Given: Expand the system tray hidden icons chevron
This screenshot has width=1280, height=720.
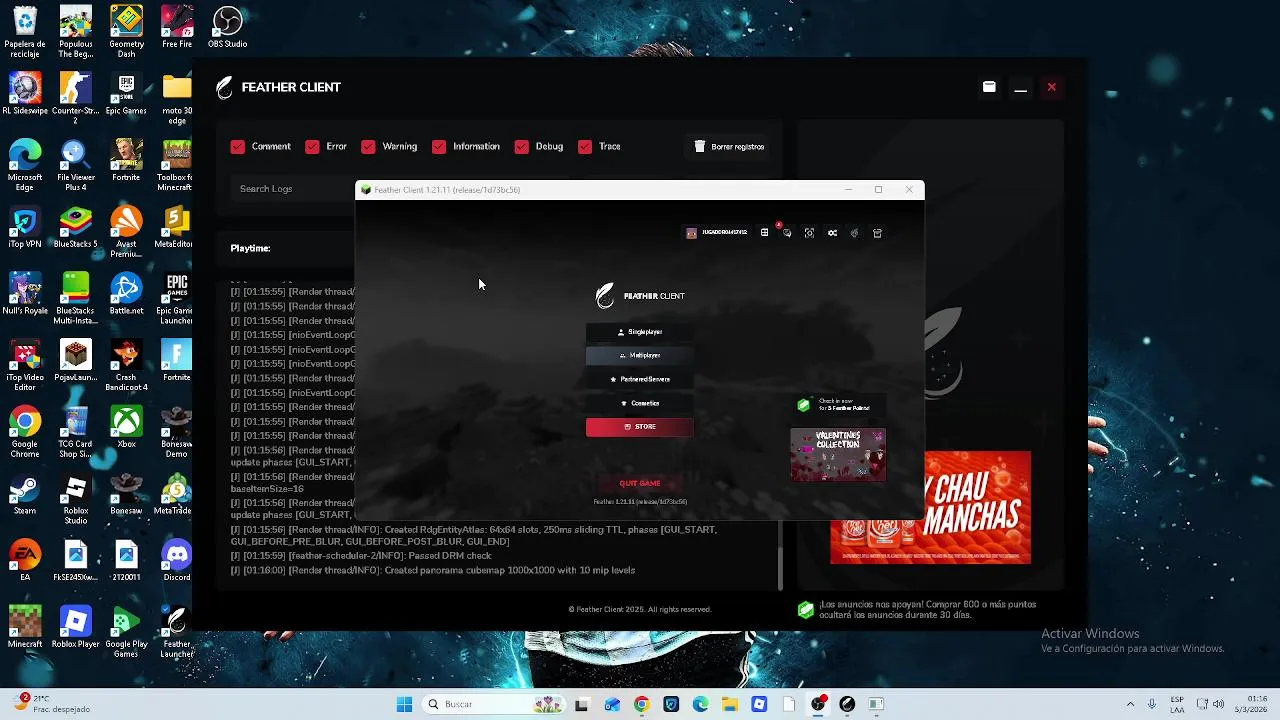Looking at the screenshot, I should point(1130,704).
